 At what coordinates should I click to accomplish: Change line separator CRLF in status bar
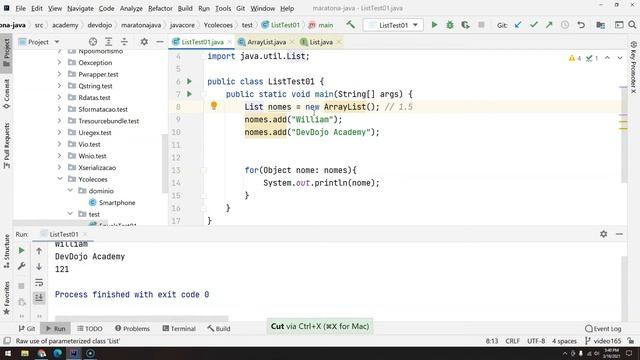[512, 341]
